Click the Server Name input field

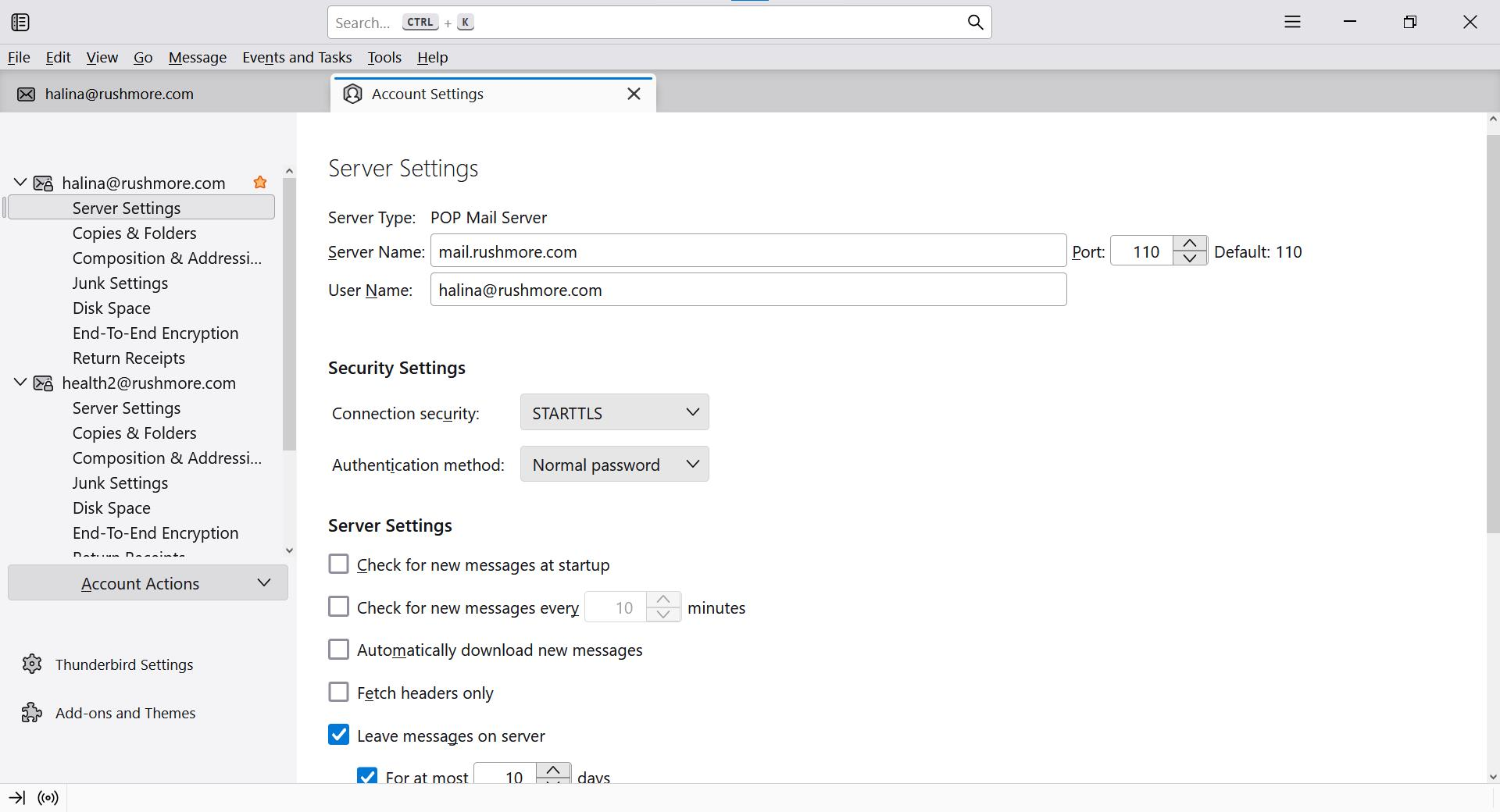tap(748, 251)
